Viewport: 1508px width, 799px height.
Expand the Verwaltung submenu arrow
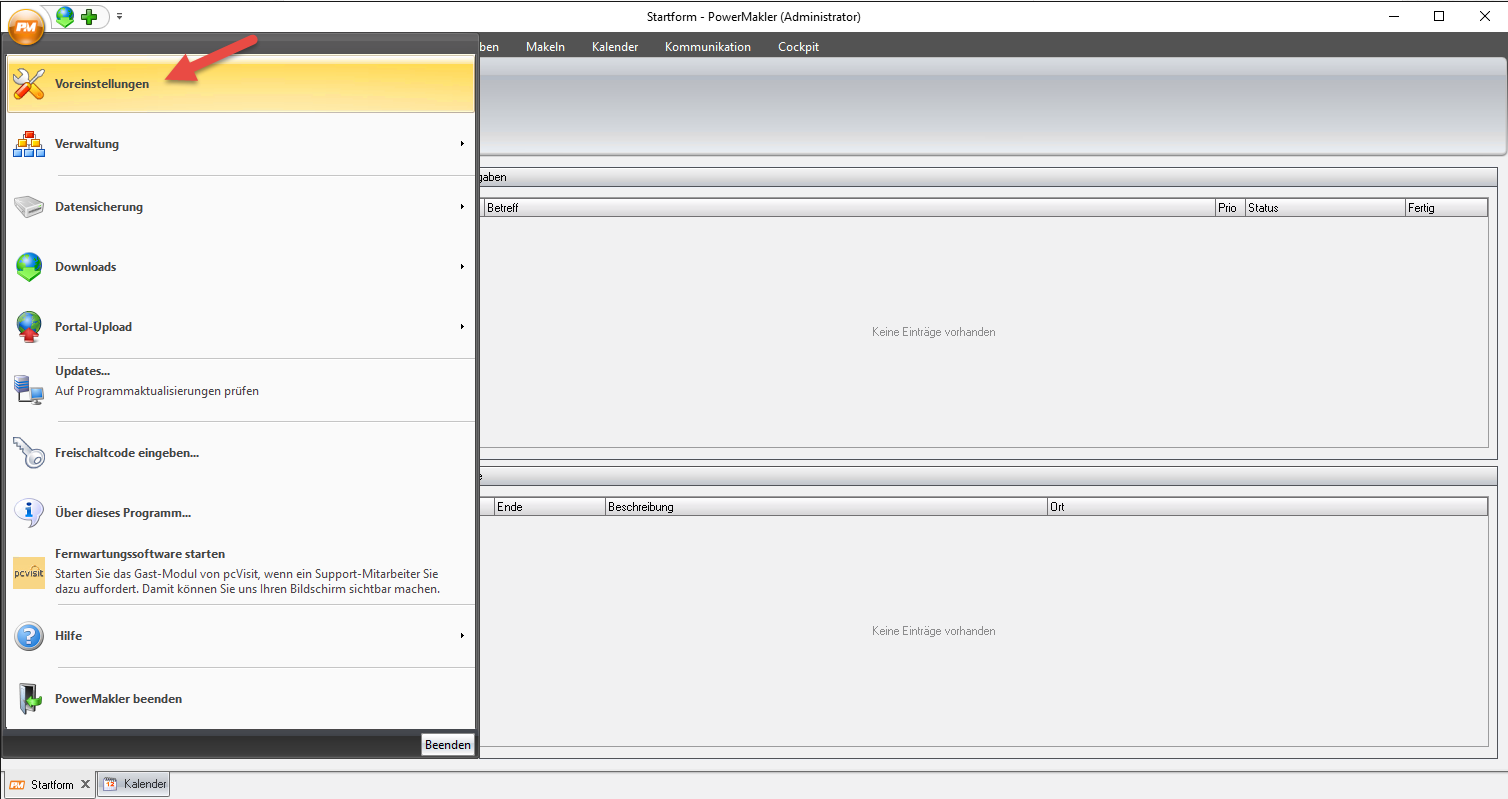[462, 144]
